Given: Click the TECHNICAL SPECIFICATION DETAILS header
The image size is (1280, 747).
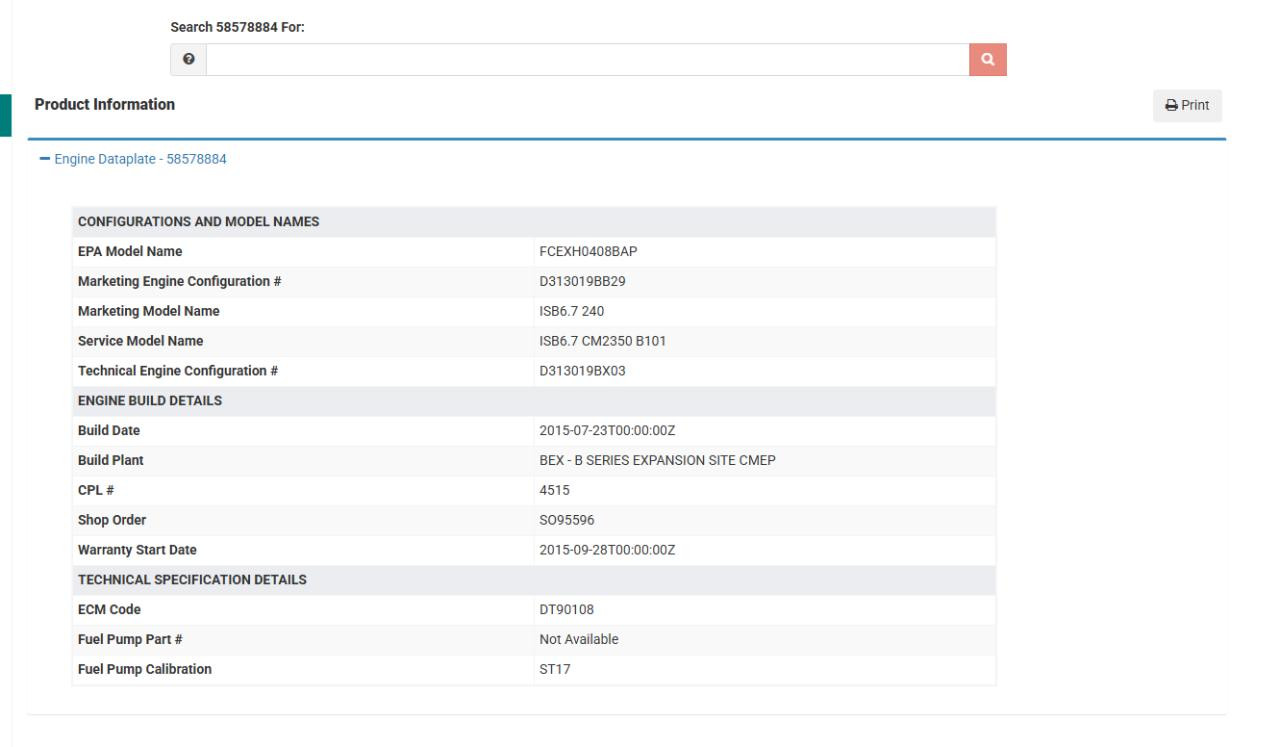Looking at the screenshot, I should click(192, 580).
